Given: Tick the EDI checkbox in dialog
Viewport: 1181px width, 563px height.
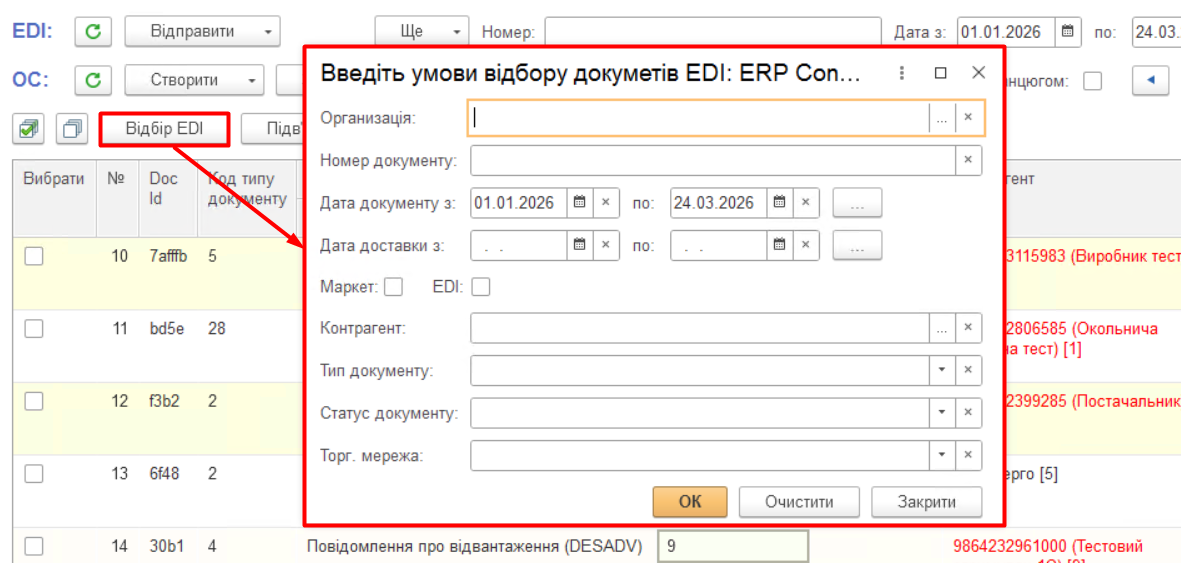Looking at the screenshot, I should pos(481,287).
